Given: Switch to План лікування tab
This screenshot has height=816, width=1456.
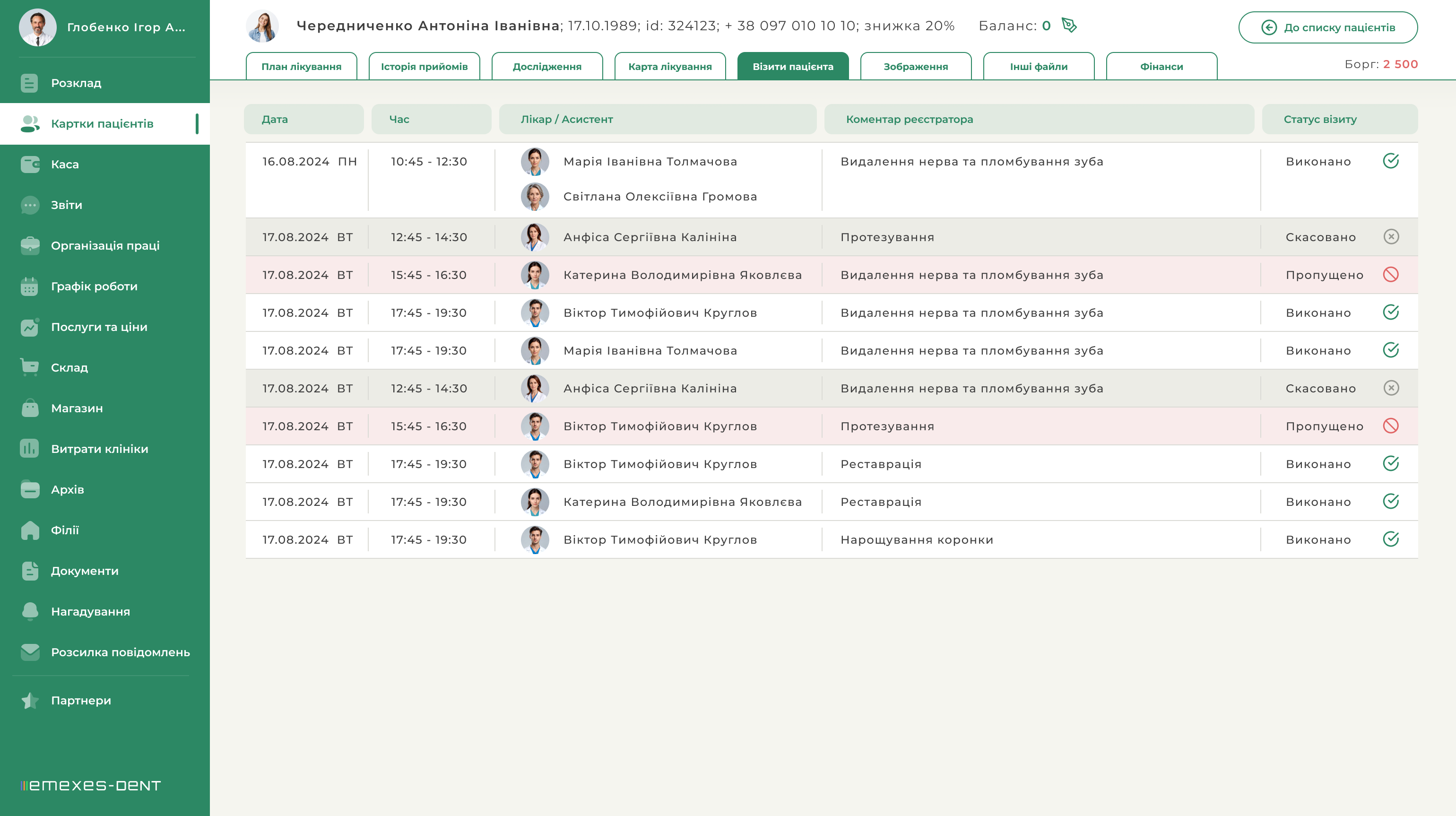Looking at the screenshot, I should (301, 66).
